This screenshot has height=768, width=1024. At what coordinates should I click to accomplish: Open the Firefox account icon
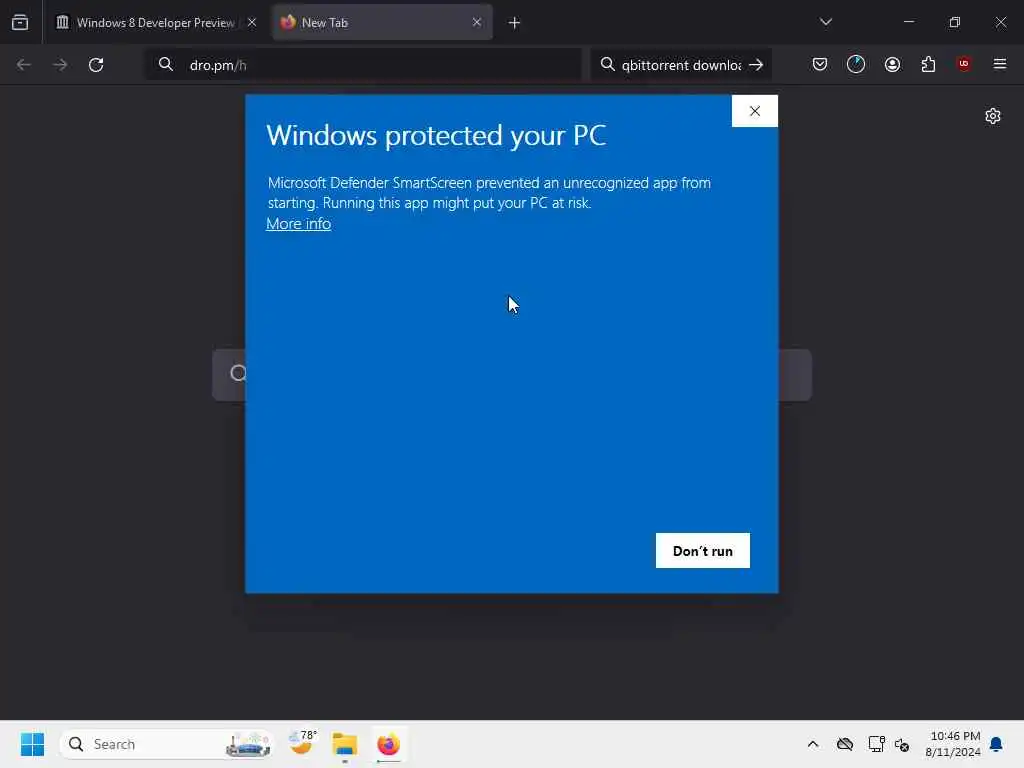click(892, 64)
